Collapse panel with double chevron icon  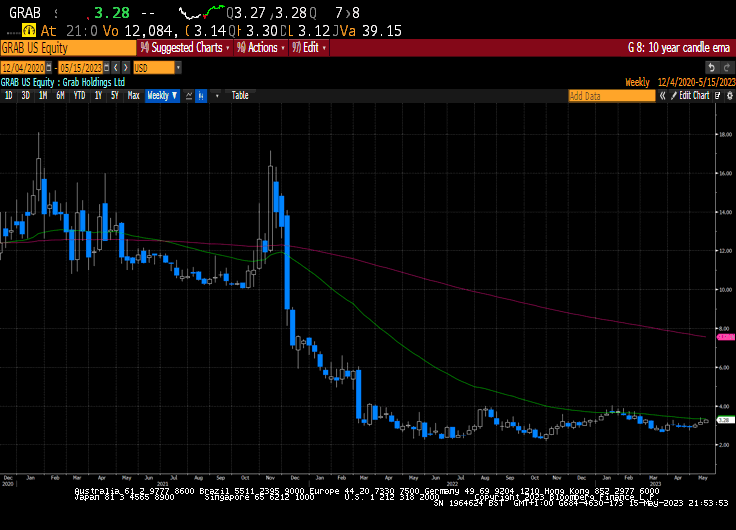(663, 96)
